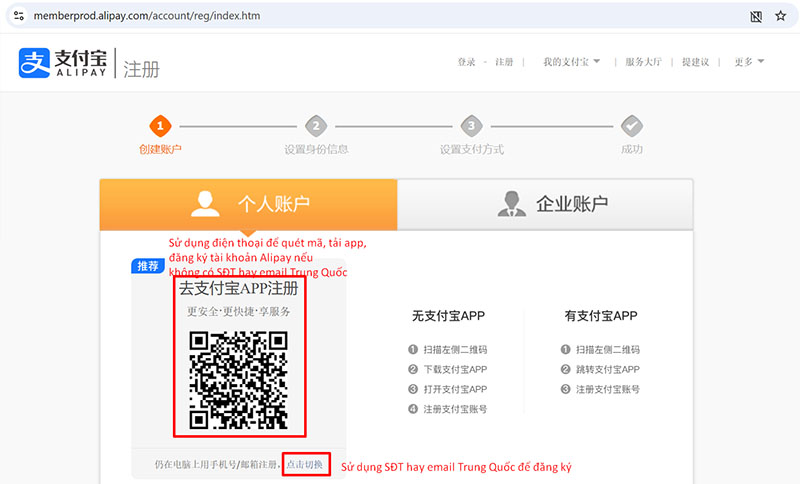The width and height of the screenshot is (800, 484).
Task: Click the Alipay registration QR code
Action: click(238, 380)
